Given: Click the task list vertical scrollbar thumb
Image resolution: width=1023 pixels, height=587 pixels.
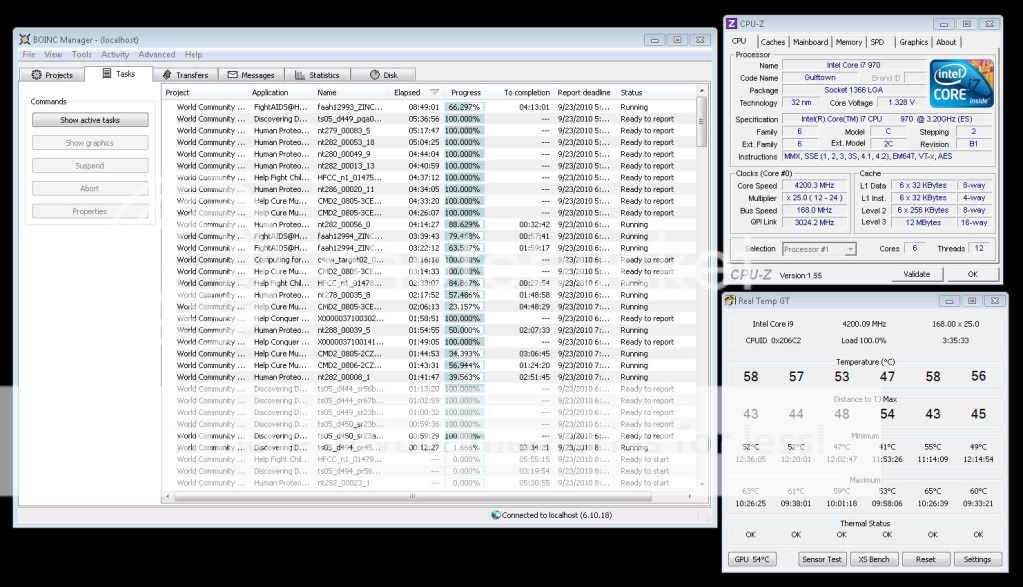Looking at the screenshot, I should click(701, 123).
